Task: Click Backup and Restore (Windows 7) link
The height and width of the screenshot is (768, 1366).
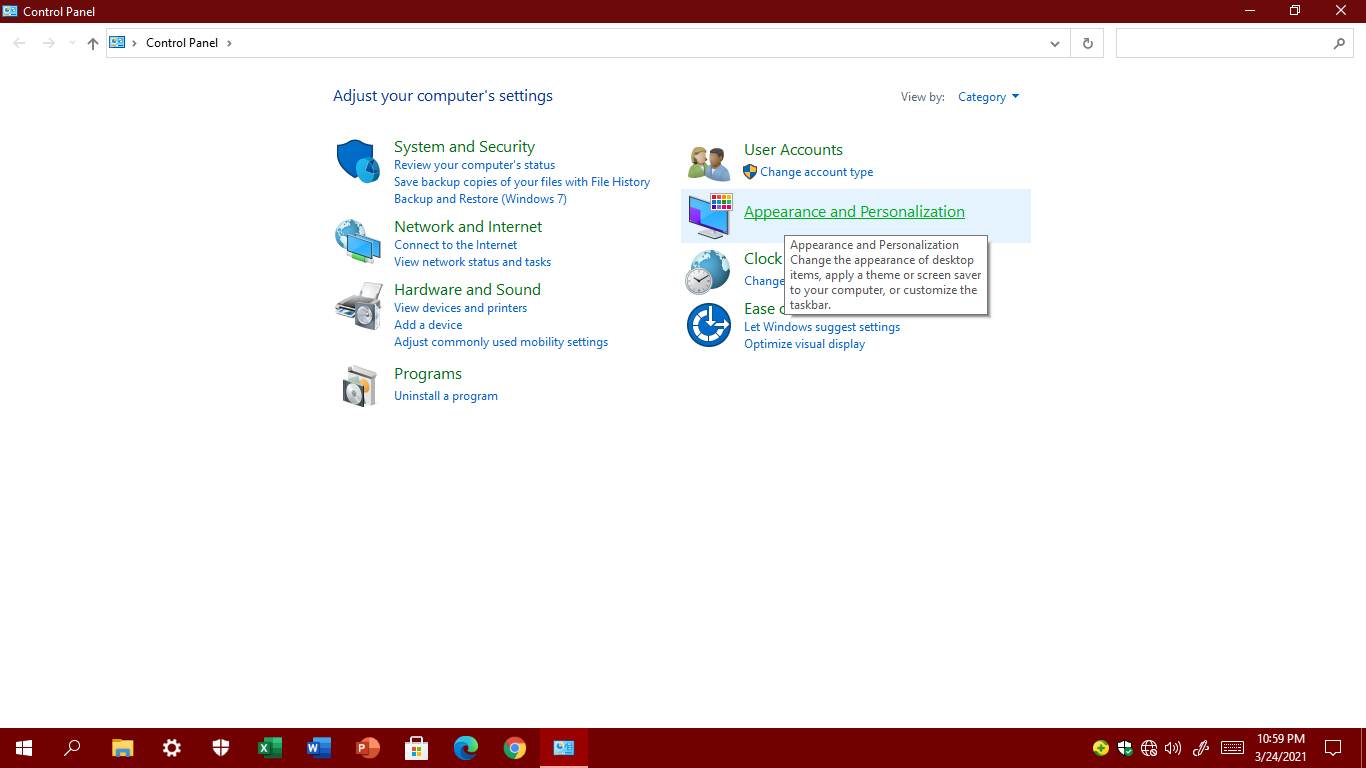Action: [x=480, y=199]
